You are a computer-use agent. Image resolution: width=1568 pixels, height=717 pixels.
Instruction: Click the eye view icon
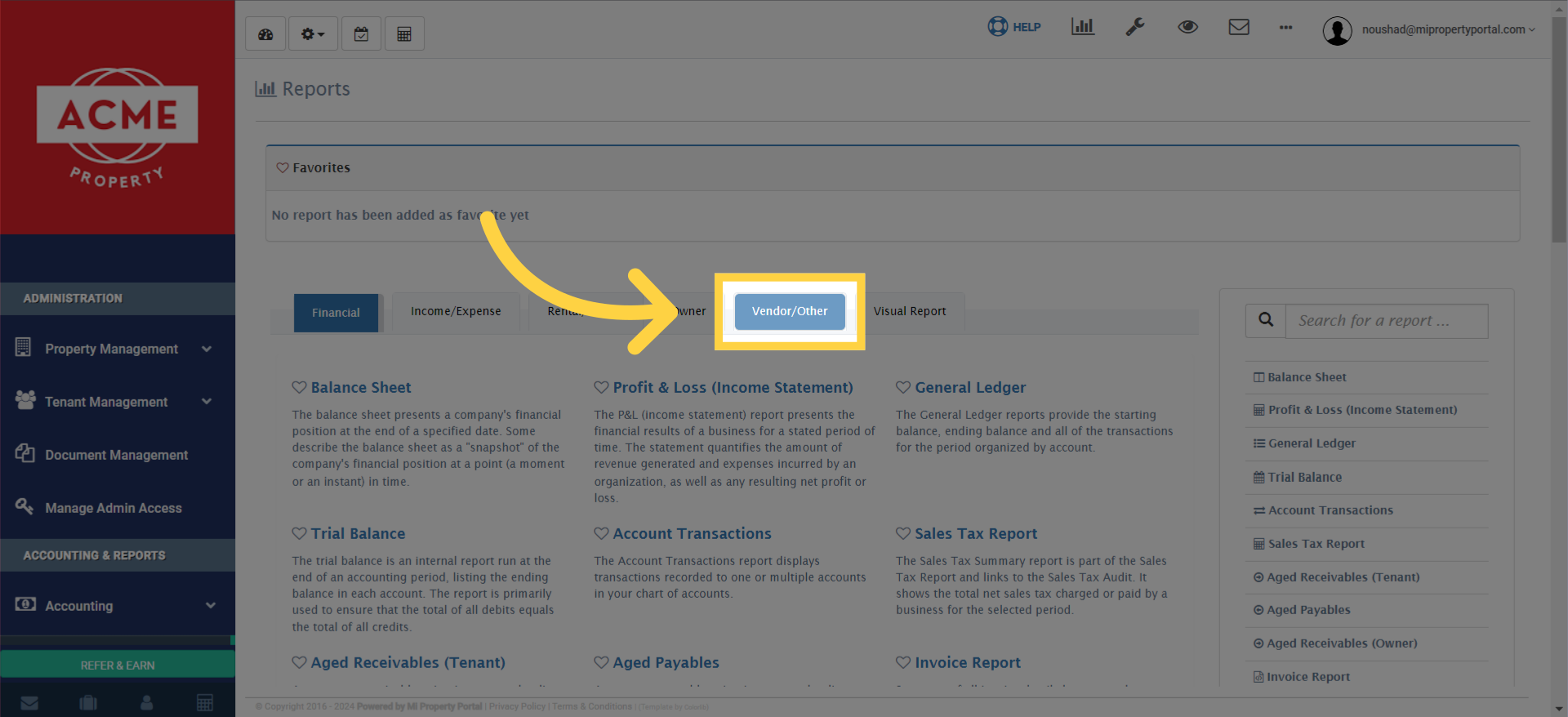coord(1187,27)
